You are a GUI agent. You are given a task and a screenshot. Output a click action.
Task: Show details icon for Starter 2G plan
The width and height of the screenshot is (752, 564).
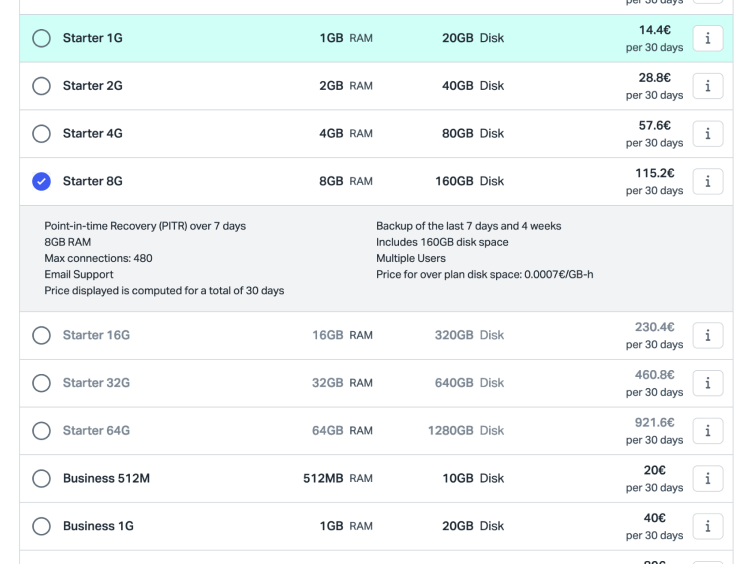coord(707,86)
